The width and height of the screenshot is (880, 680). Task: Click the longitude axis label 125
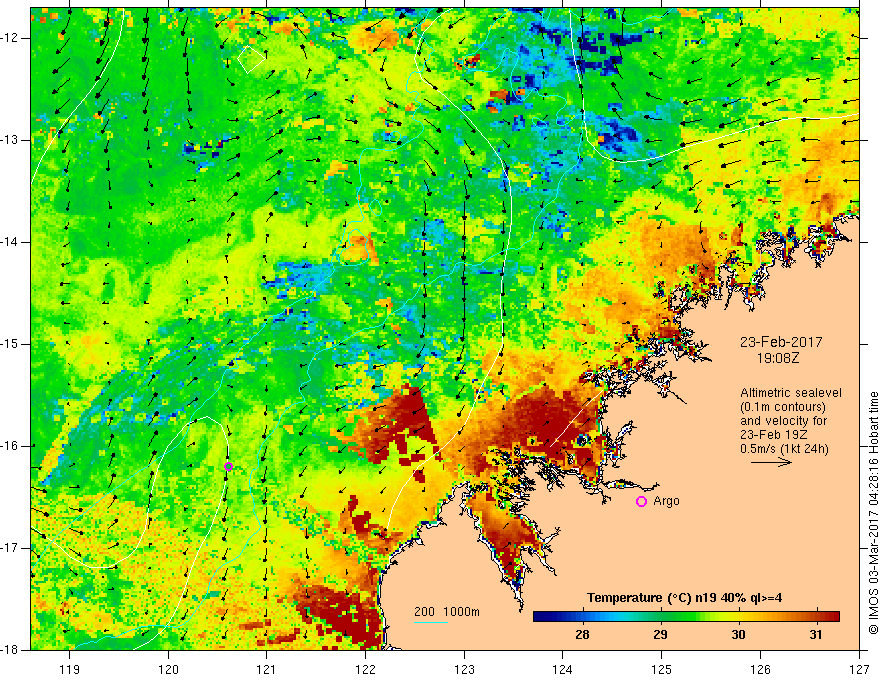662,669
